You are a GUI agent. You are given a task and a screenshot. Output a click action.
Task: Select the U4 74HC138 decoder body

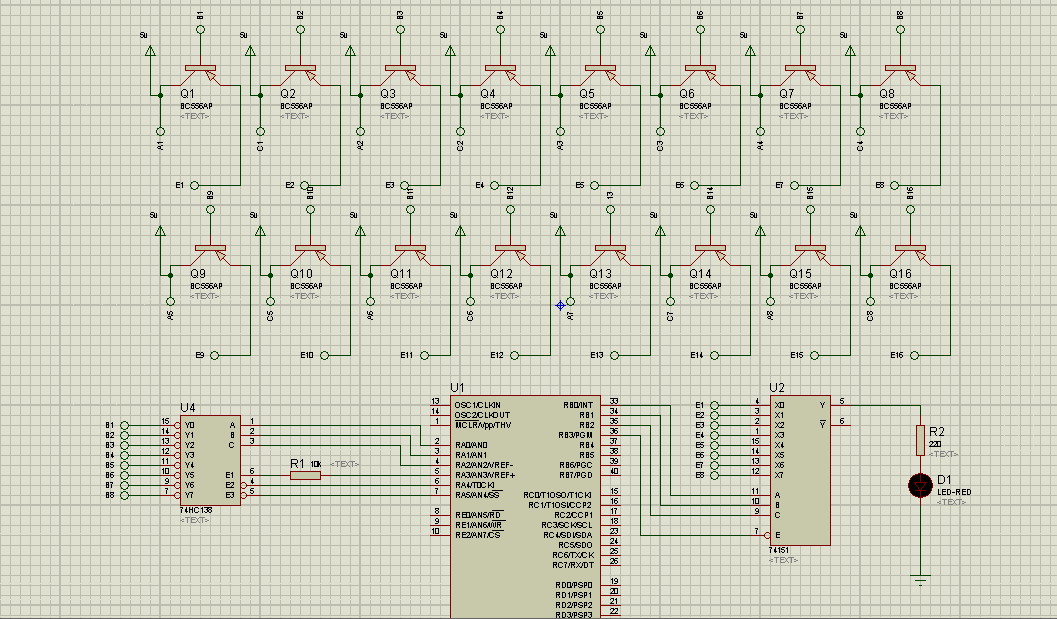click(x=210, y=460)
